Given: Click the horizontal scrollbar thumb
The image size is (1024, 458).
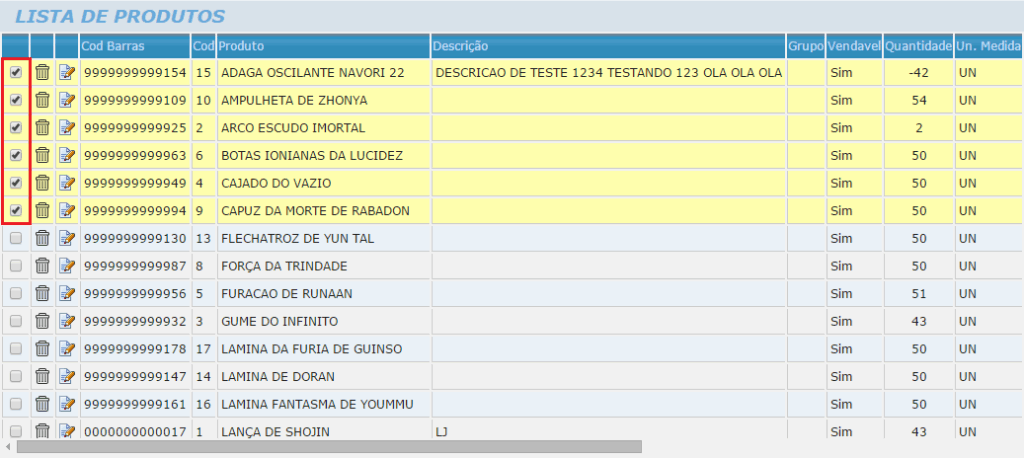Looking at the screenshot, I should click(329, 446).
